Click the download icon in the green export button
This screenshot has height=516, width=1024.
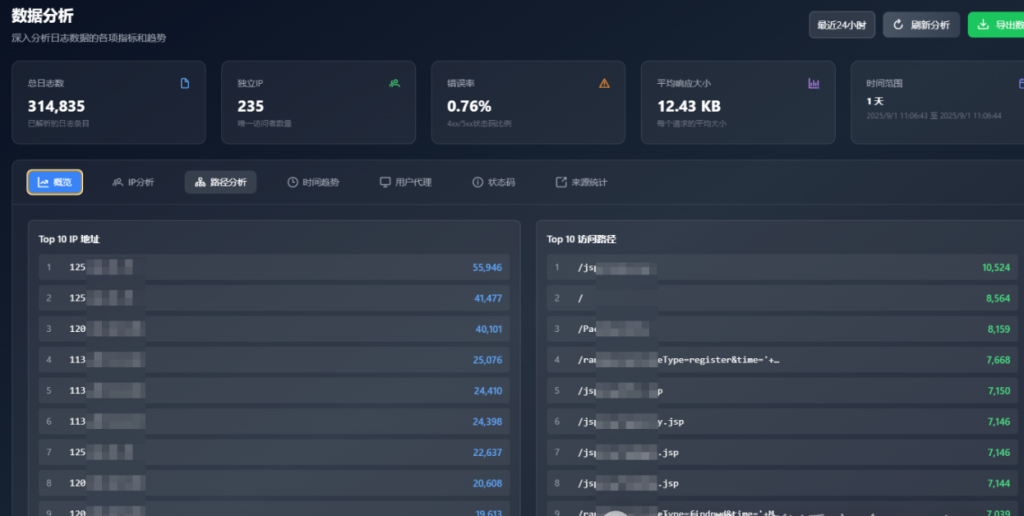[983, 25]
